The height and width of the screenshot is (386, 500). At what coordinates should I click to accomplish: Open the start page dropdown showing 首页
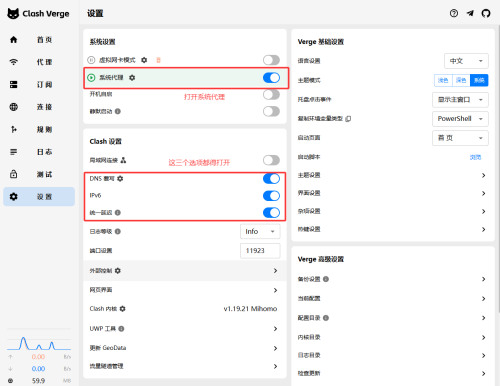(x=460, y=138)
